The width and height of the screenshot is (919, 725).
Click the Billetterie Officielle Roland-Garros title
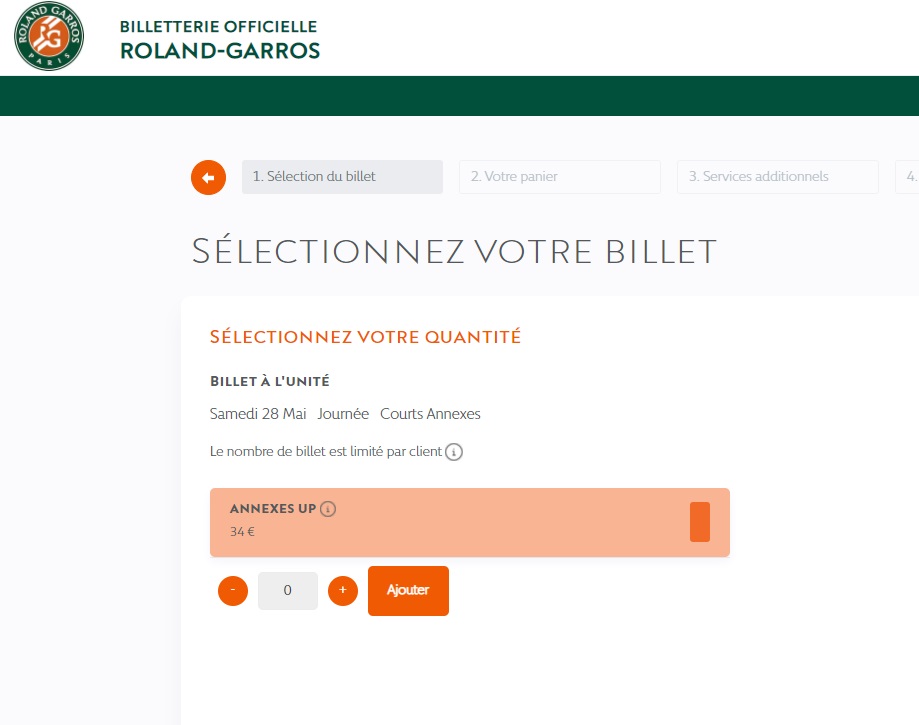click(219, 38)
